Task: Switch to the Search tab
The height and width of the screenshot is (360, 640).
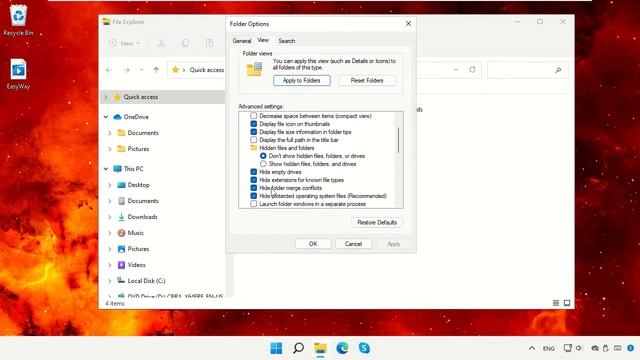Action: click(x=287, y=41)
